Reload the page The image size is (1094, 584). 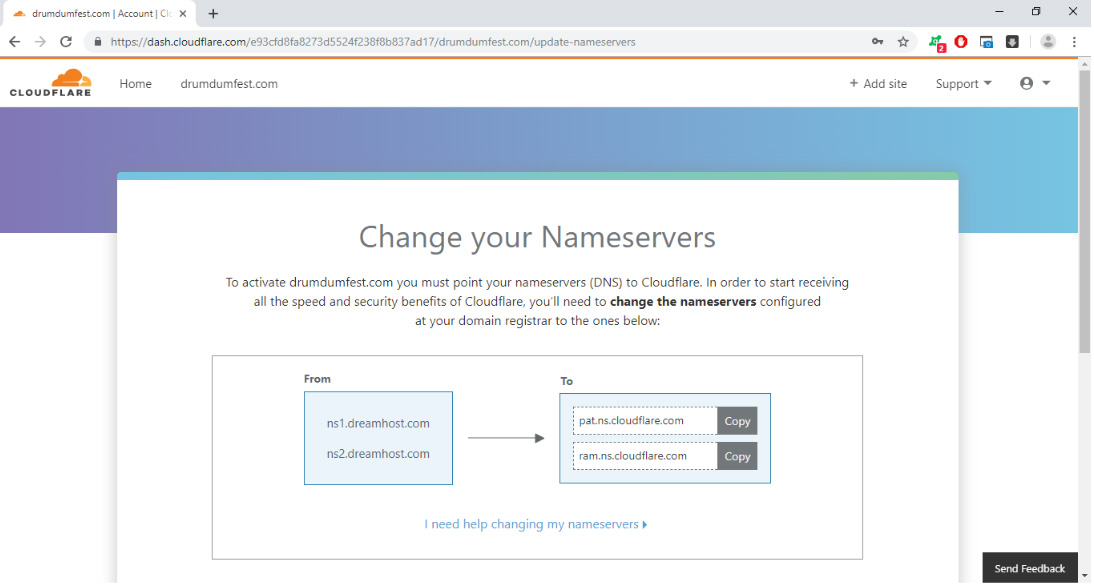65,41
